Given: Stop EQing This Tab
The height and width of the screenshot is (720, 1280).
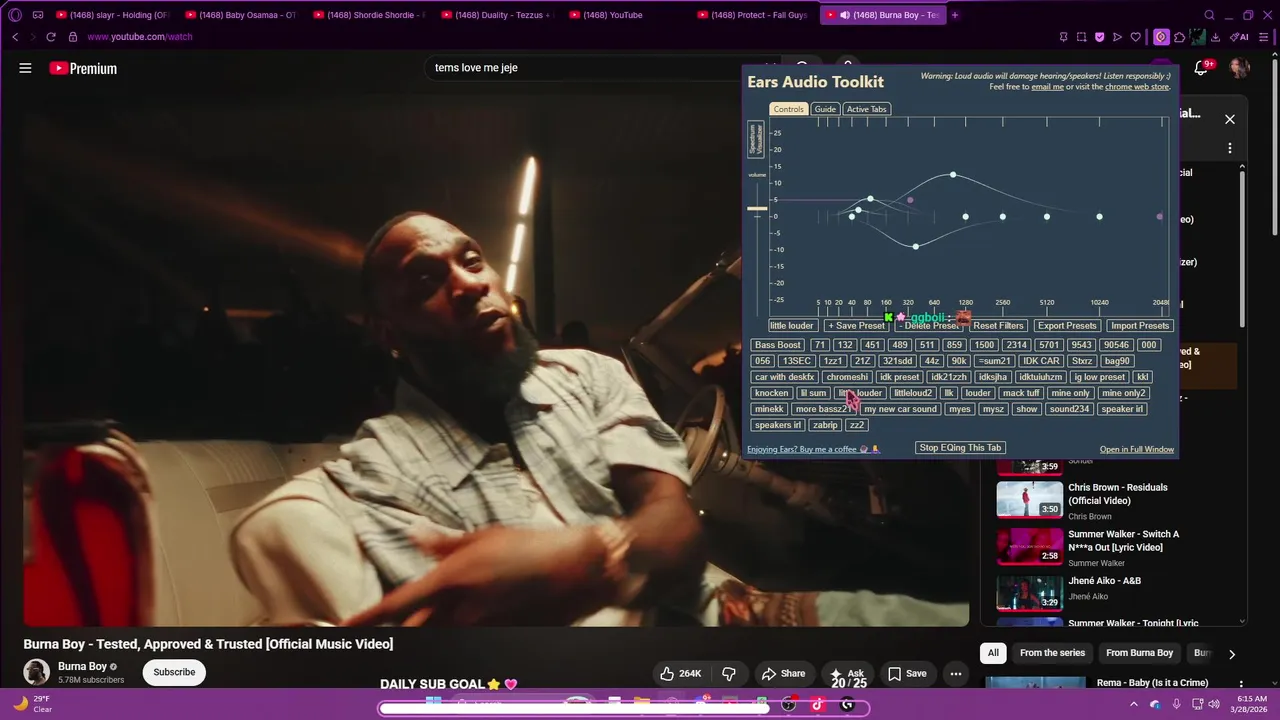Looking at the screenshot, I should (960, 448).
